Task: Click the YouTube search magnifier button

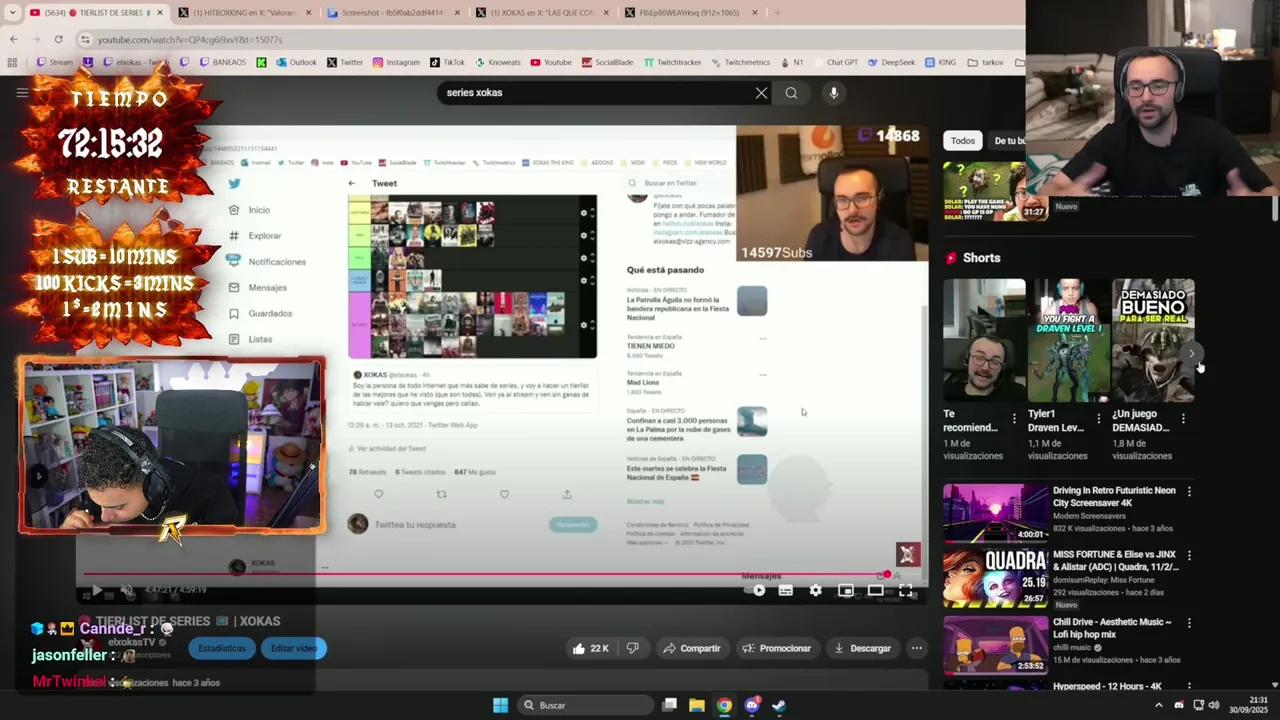Action: (x=791, y=93)
